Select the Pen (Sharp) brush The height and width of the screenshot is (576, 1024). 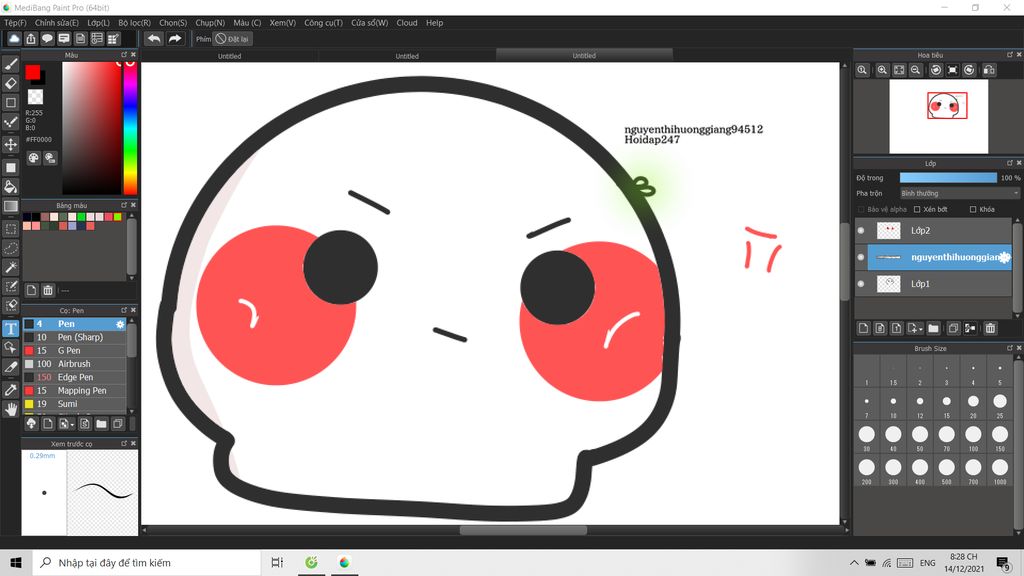point(74,337)
